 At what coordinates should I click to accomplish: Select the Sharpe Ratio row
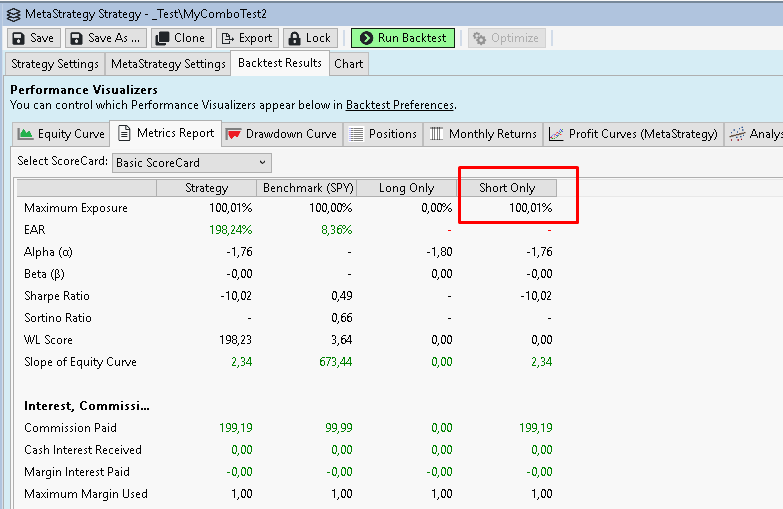point(58,296)
